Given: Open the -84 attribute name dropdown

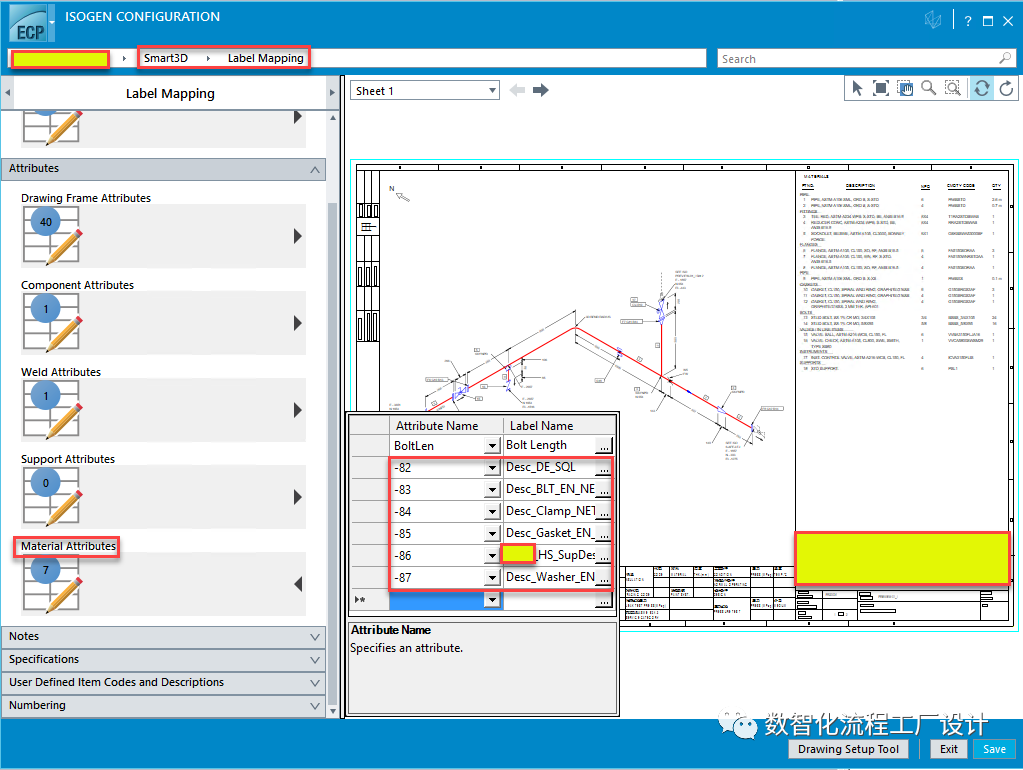Looking at the screenshot, I should click(493, 512).
